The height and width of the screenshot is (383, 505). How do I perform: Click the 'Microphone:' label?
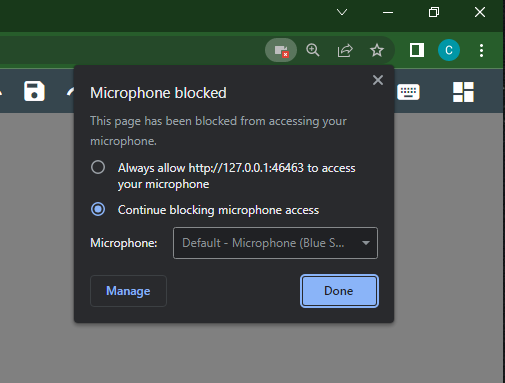click(124, 243)
